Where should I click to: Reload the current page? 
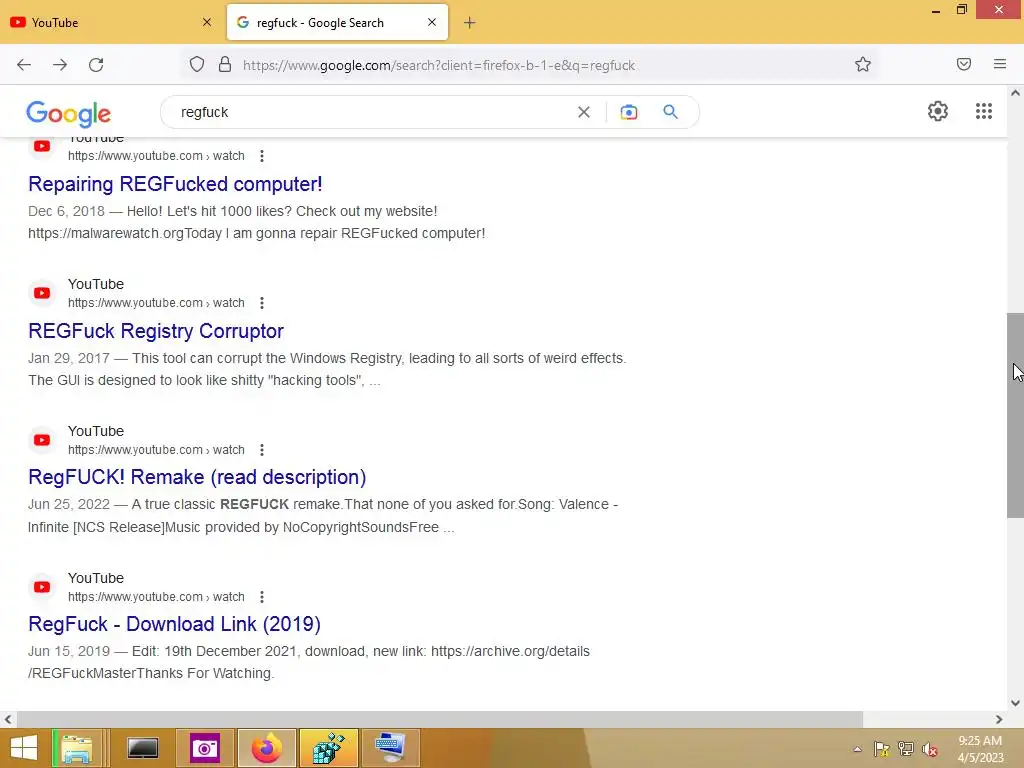pos(96,65)
